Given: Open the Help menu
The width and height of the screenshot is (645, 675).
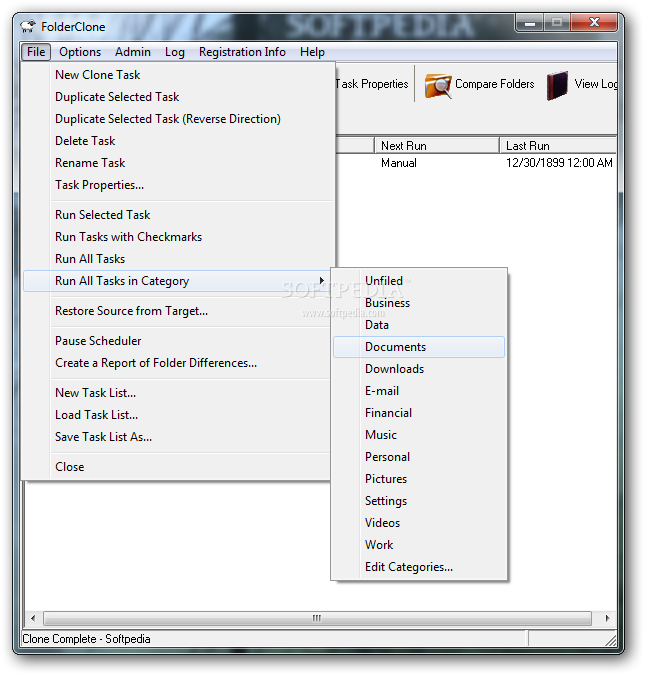Looking at the screenshot, I should coord(312,52).
